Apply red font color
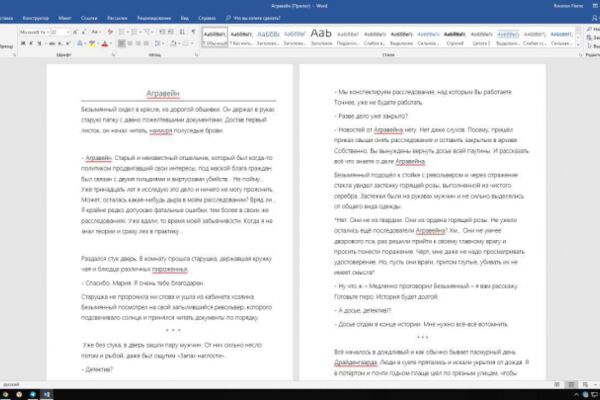 pos(105,43)
